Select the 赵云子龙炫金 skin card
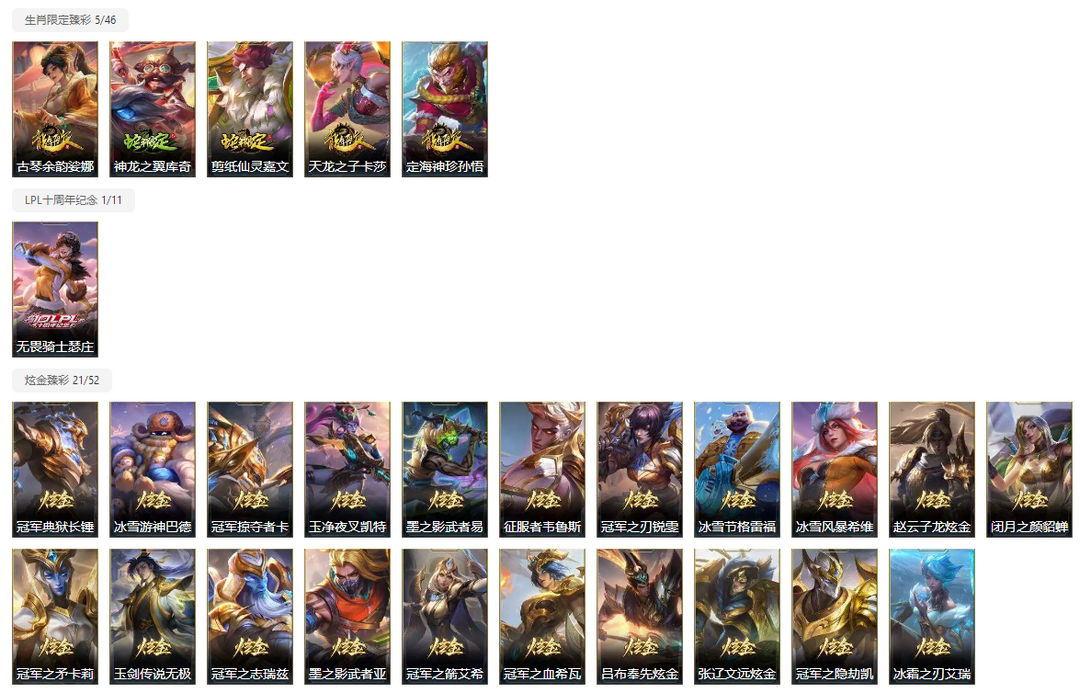Viewport: 1080px width, 693px height. (x=932, y=470)
